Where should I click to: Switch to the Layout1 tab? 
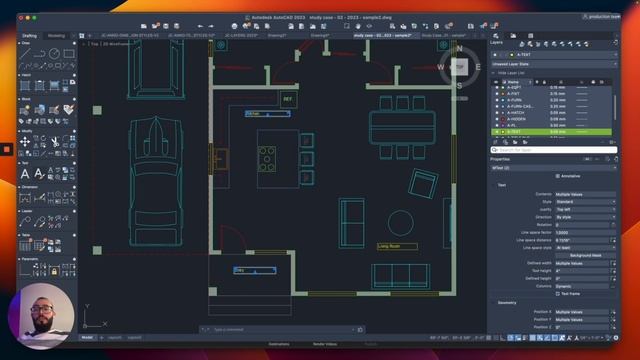click(x=115, y=338)
